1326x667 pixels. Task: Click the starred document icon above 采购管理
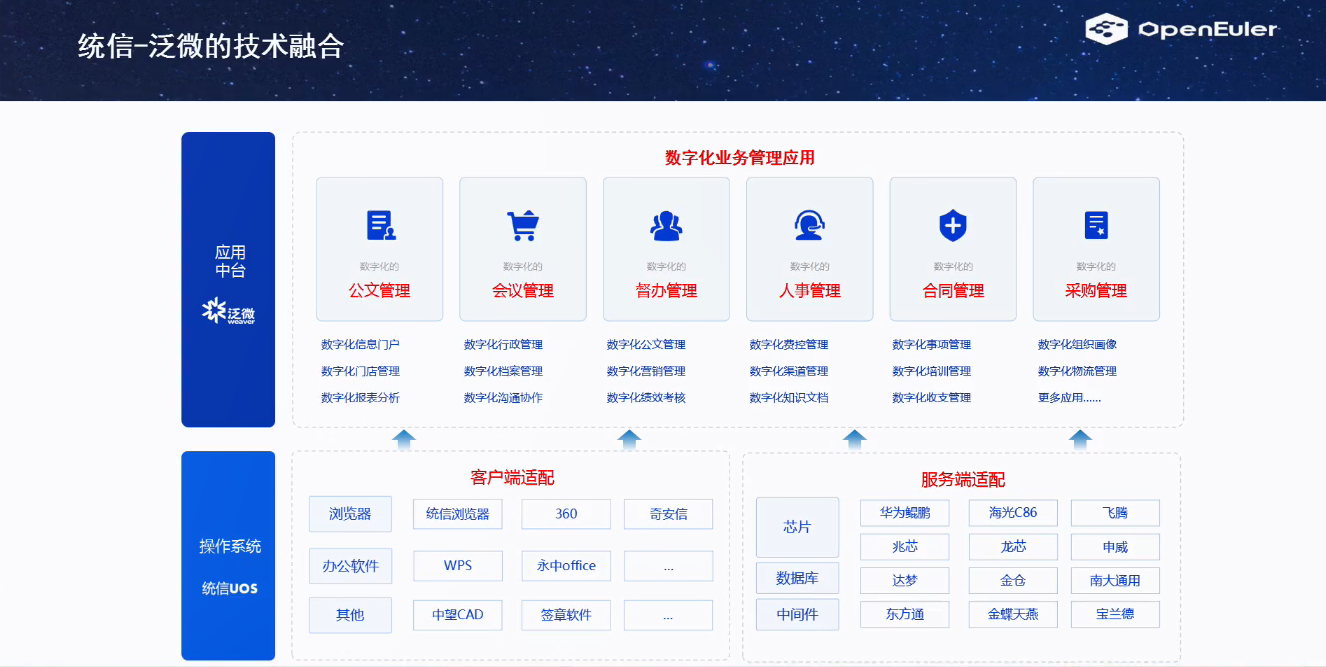1096,226
